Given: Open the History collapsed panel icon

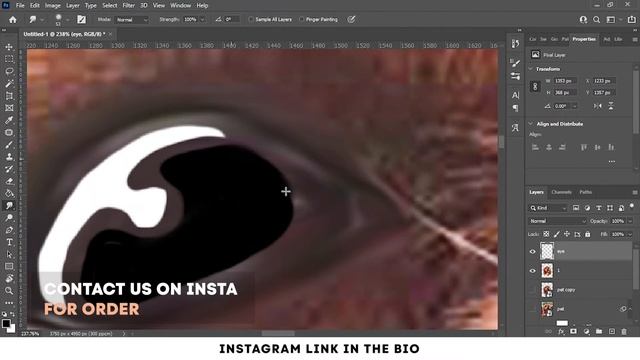Looking at the screenshot, I should pyautogui.click(x=516, y=43).
